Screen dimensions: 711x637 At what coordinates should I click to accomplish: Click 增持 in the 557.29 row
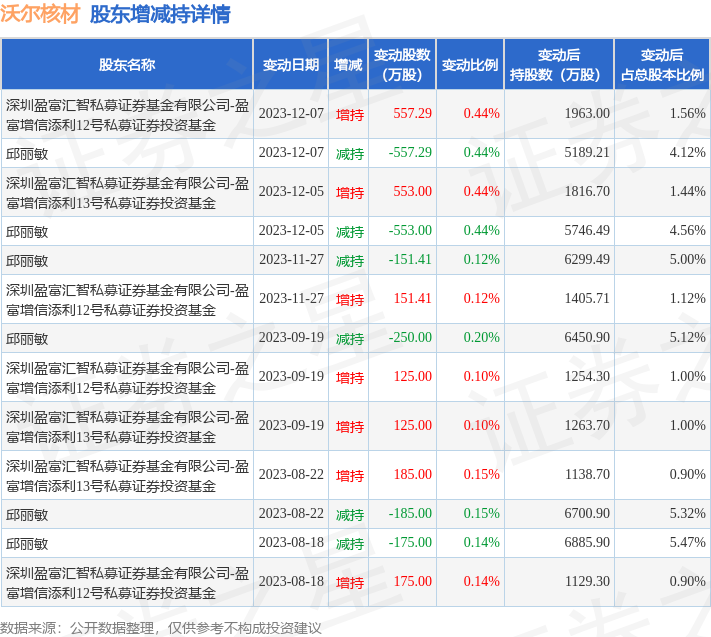pyautogui.click(x=350, y=115)
